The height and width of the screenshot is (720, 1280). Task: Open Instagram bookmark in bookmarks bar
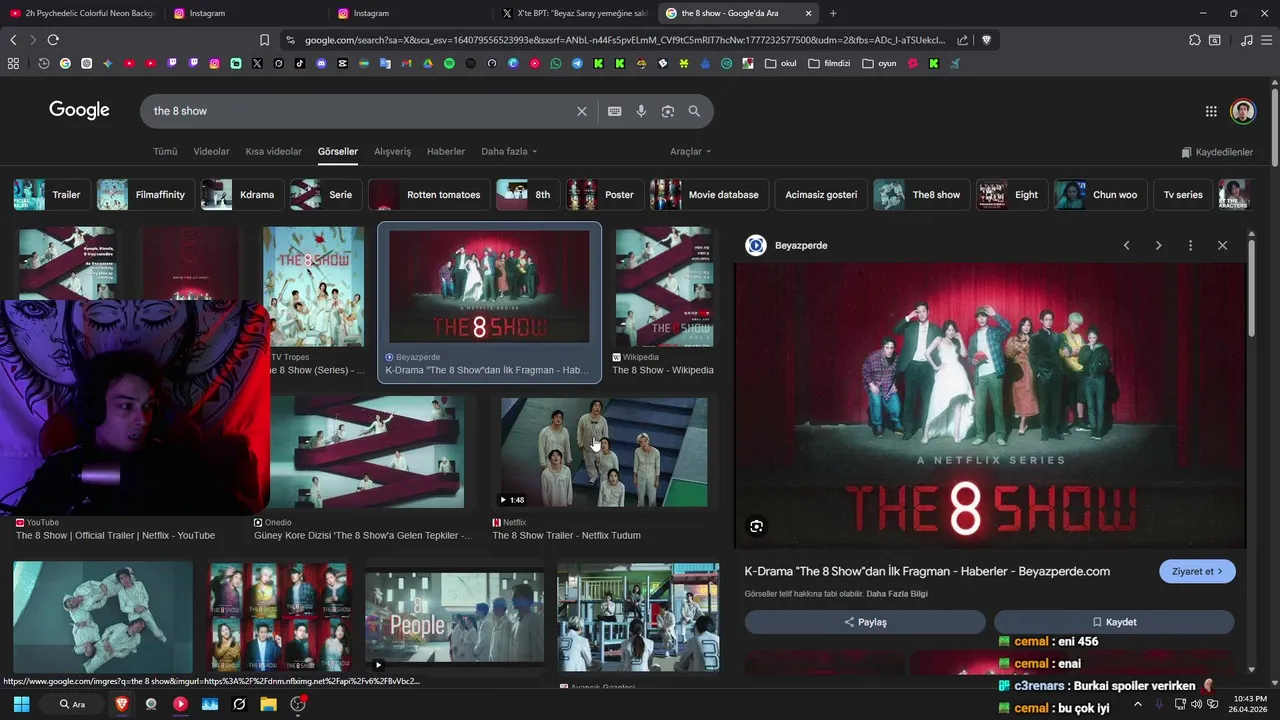214,63
